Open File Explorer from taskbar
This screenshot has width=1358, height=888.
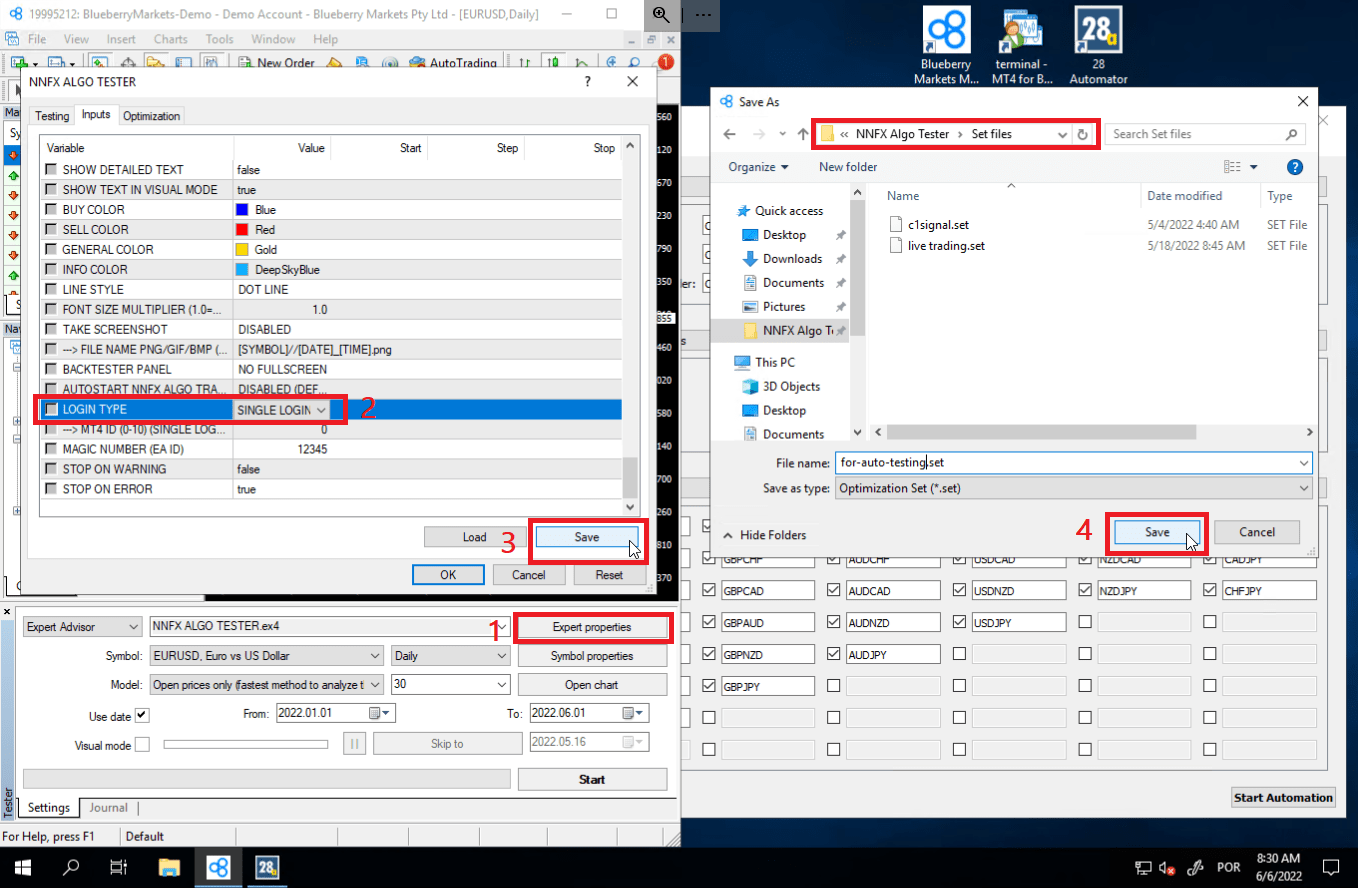(x=169, y=867)
